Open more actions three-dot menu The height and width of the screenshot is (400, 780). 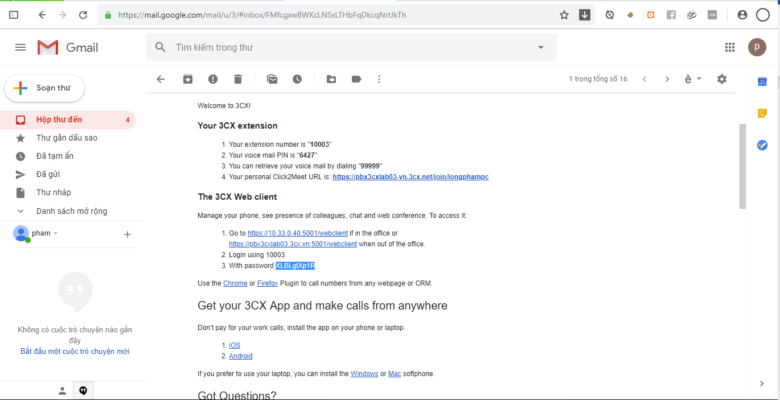379,79
